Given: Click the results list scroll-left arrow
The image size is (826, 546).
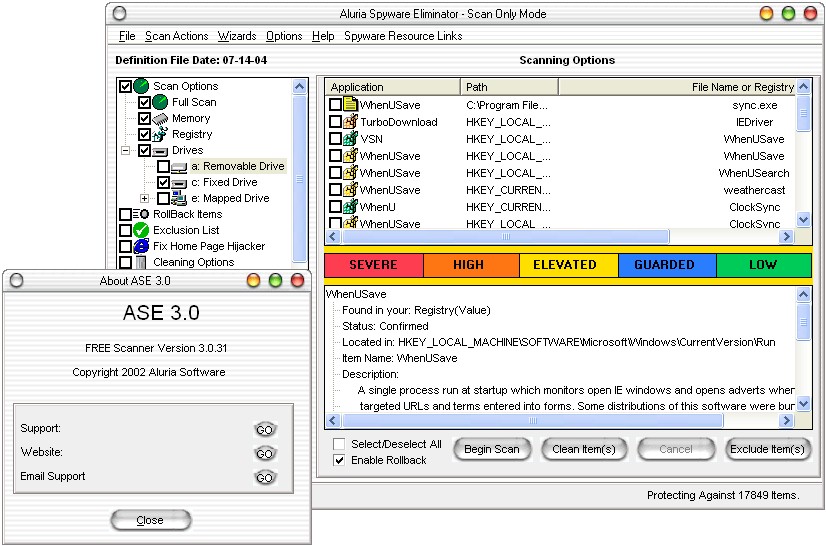Looking at the screenshot, I should tap(332, 237).
